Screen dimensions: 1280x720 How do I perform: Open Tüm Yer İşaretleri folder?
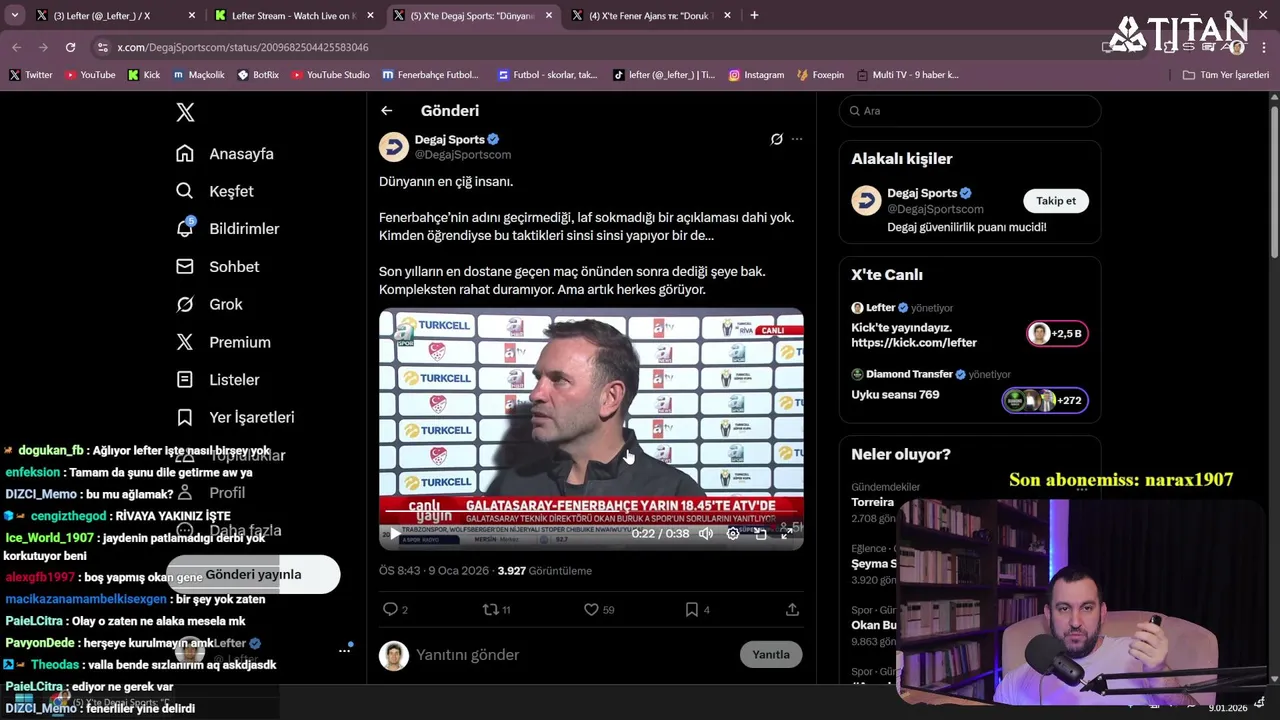point(1226,75)
